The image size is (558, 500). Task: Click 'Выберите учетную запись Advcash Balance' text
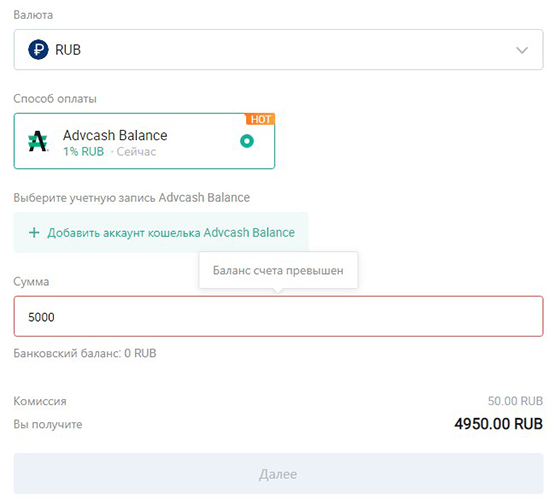point(132,198)
